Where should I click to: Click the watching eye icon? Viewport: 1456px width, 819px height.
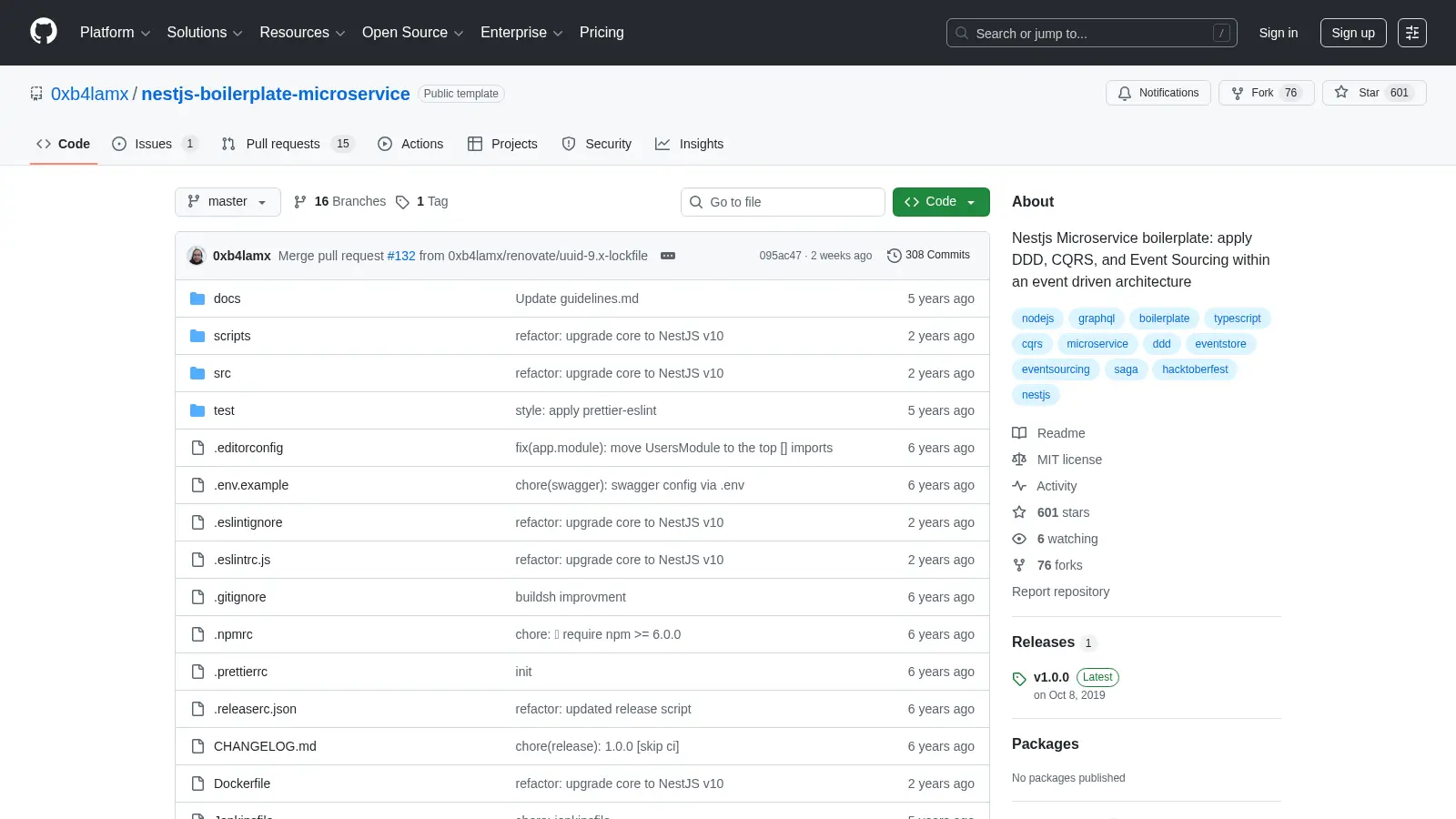[1019, 539]
